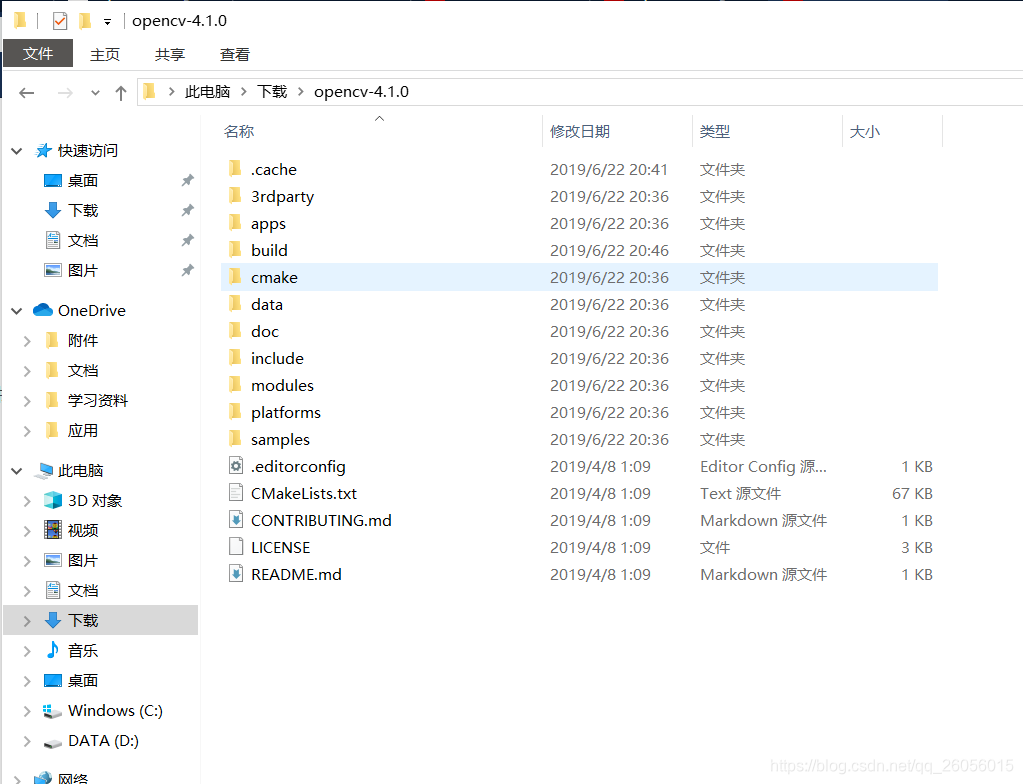Image resolution: width=1023 pixels, height=784 pixels.
Task: Collapse the OneDrive tree section
Action: (17, 311)
